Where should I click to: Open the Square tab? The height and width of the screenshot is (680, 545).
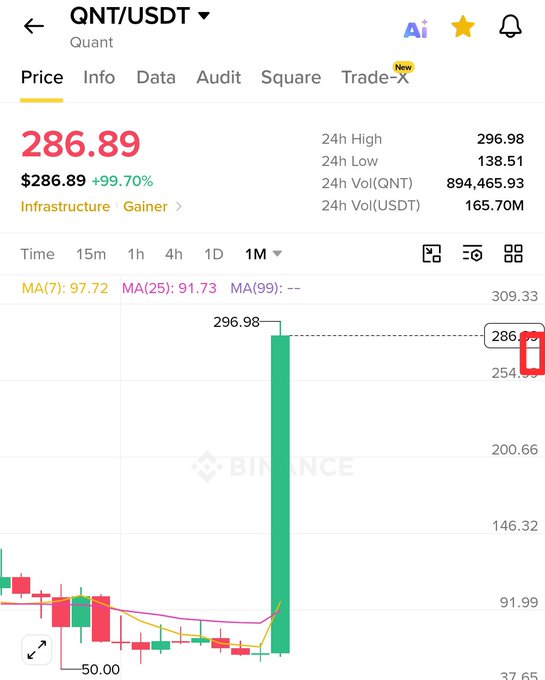[291, 78]
